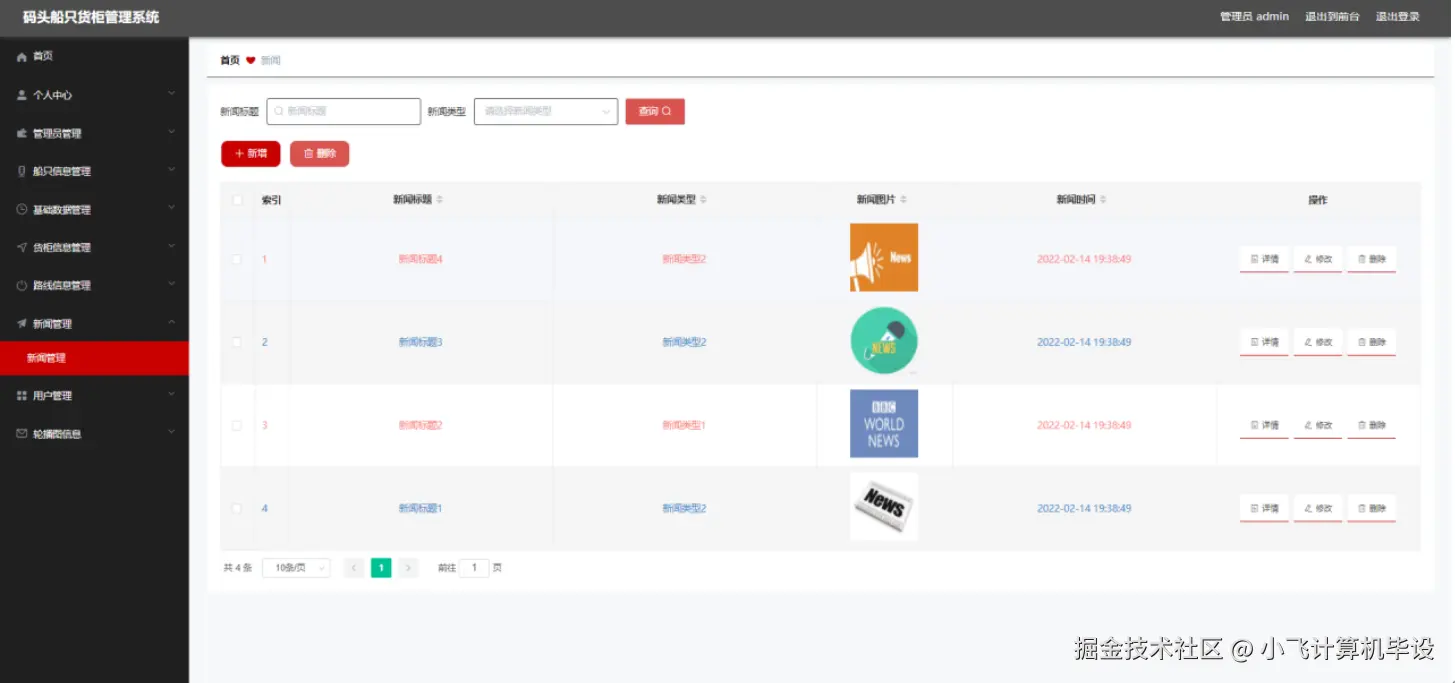Click the 删除 button above the table
The image size is (1455, 683).
tap(319, 153)
